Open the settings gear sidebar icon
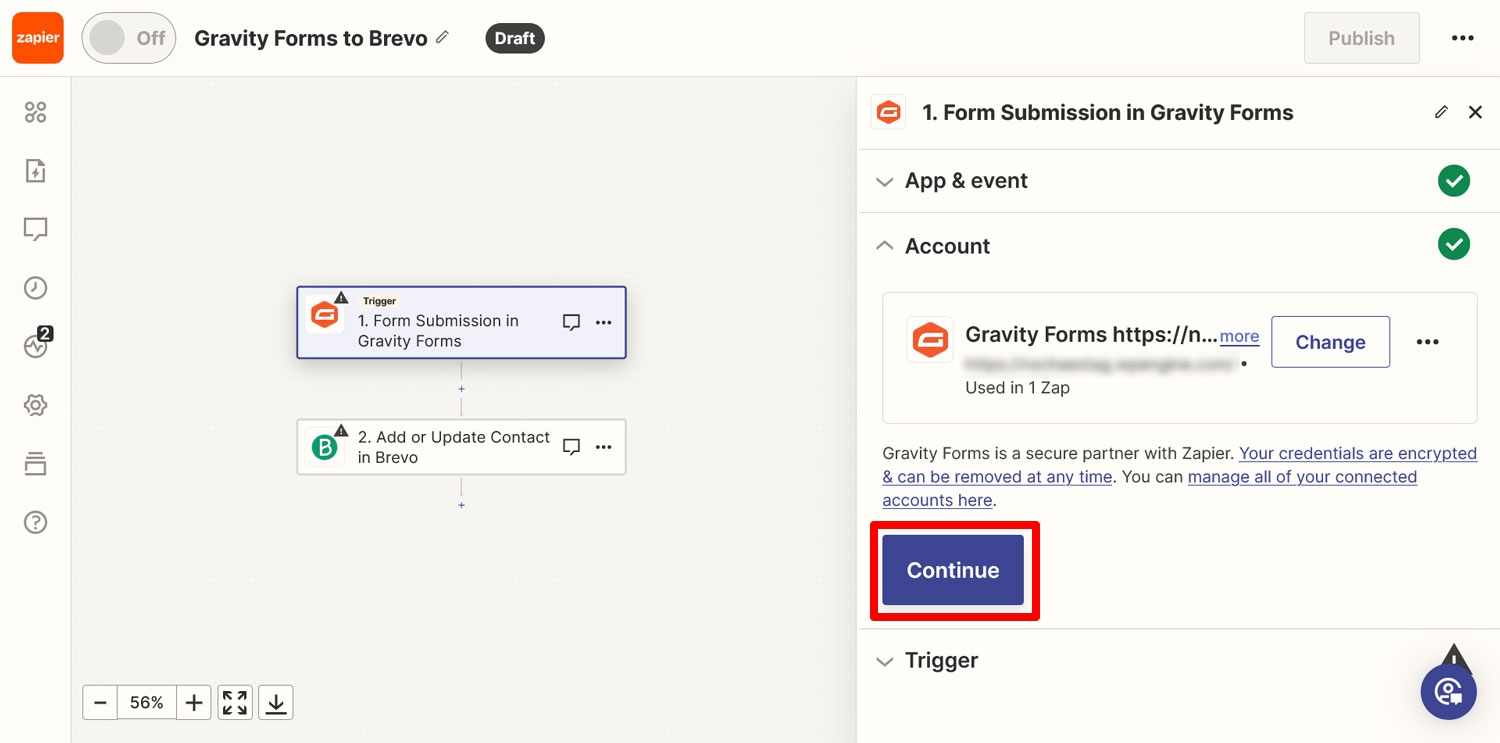The width and height of the screenshot is (1500, 743). pyautogui.click(x=36, y=405)
